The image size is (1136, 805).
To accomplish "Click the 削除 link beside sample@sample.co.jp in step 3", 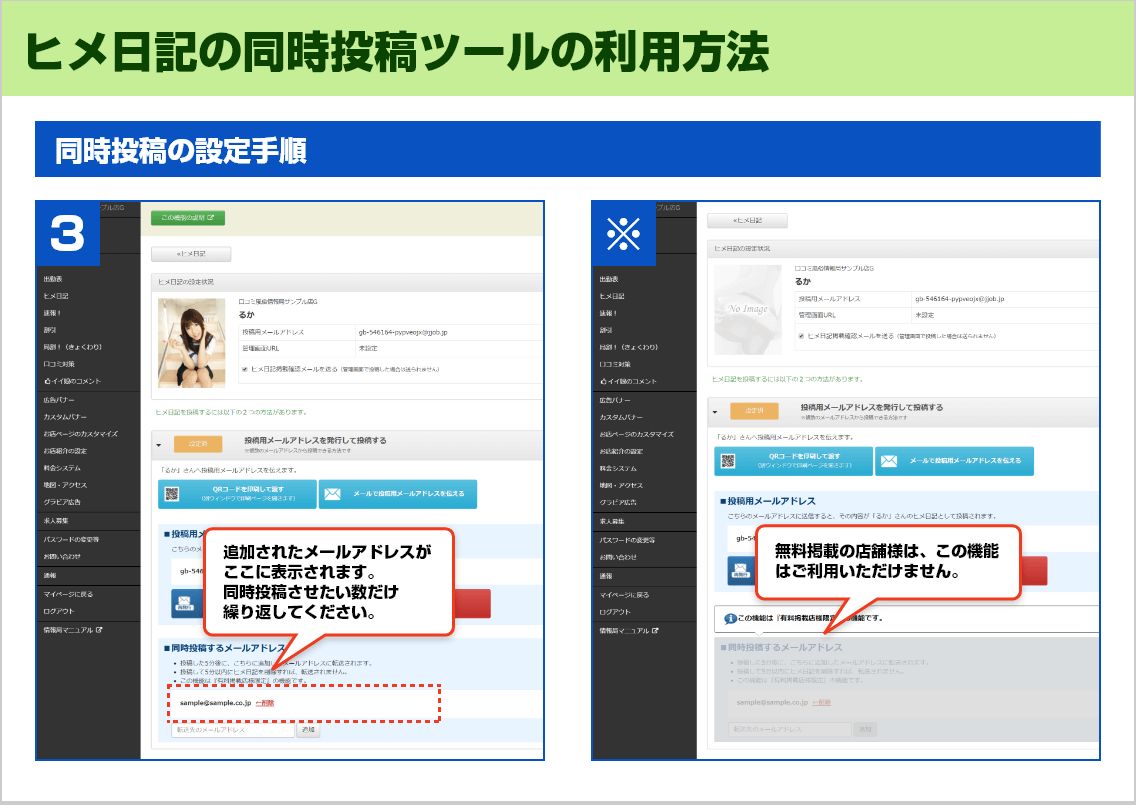I will coord(265,703).
